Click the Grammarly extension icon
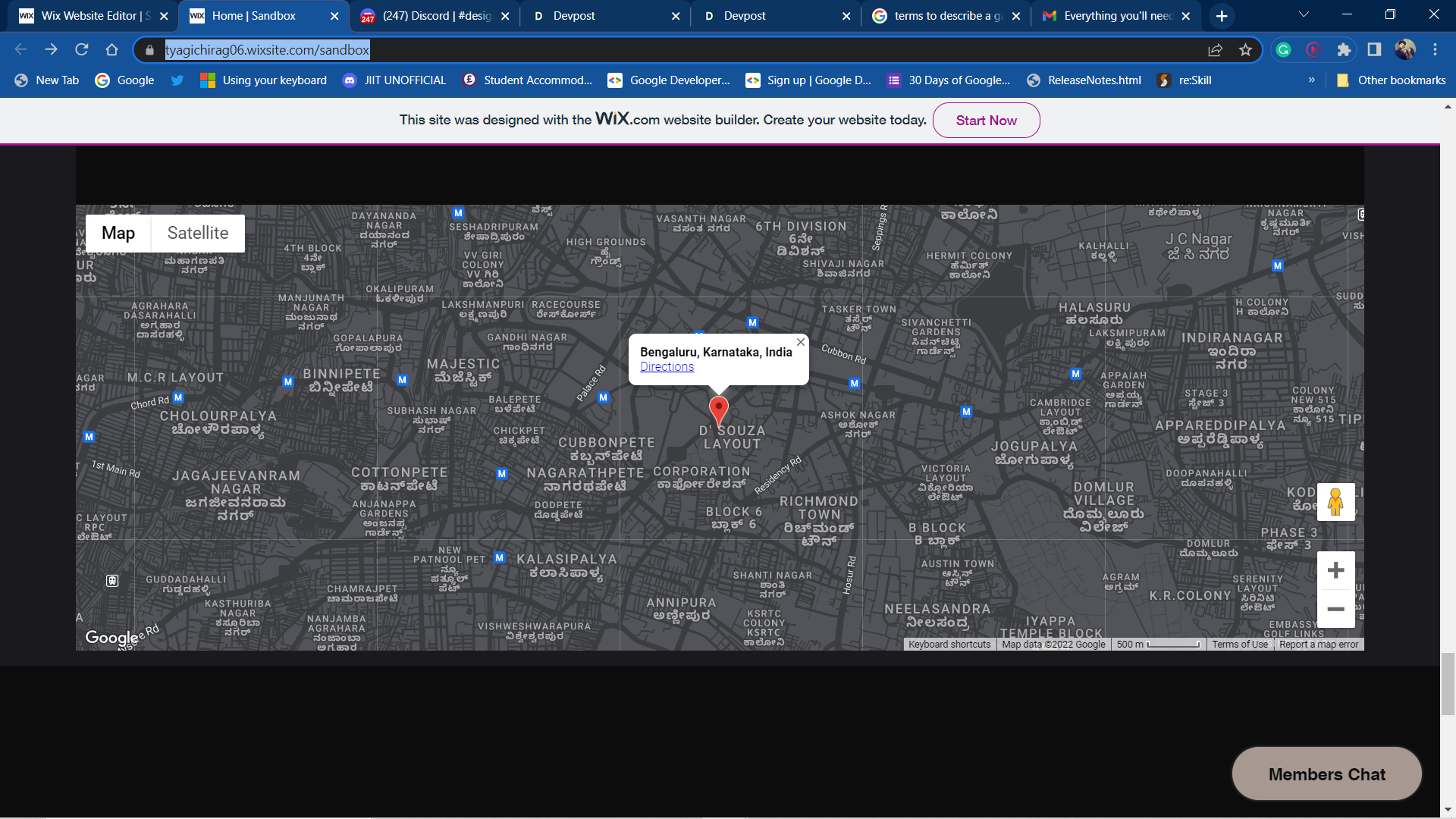The width and height of the screenshot is (1456, 819). click(1283, 50)
